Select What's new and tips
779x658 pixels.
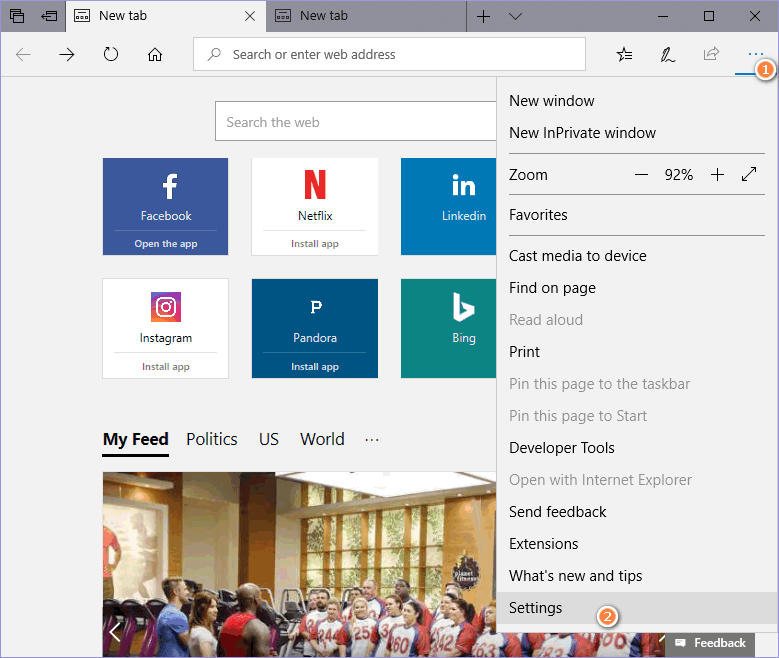pos(637,576)
